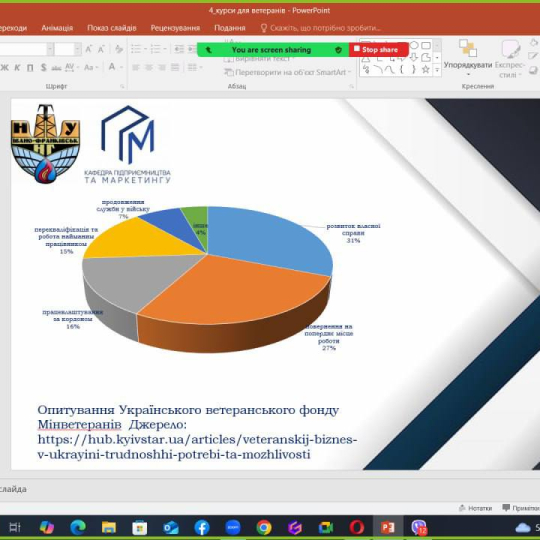
Task: Increase font size with larger A
Action: [x=89, y=49]
